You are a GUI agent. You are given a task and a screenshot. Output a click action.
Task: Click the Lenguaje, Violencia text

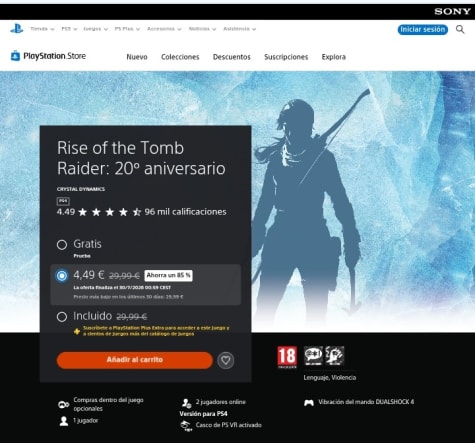(x=330, y=378)
